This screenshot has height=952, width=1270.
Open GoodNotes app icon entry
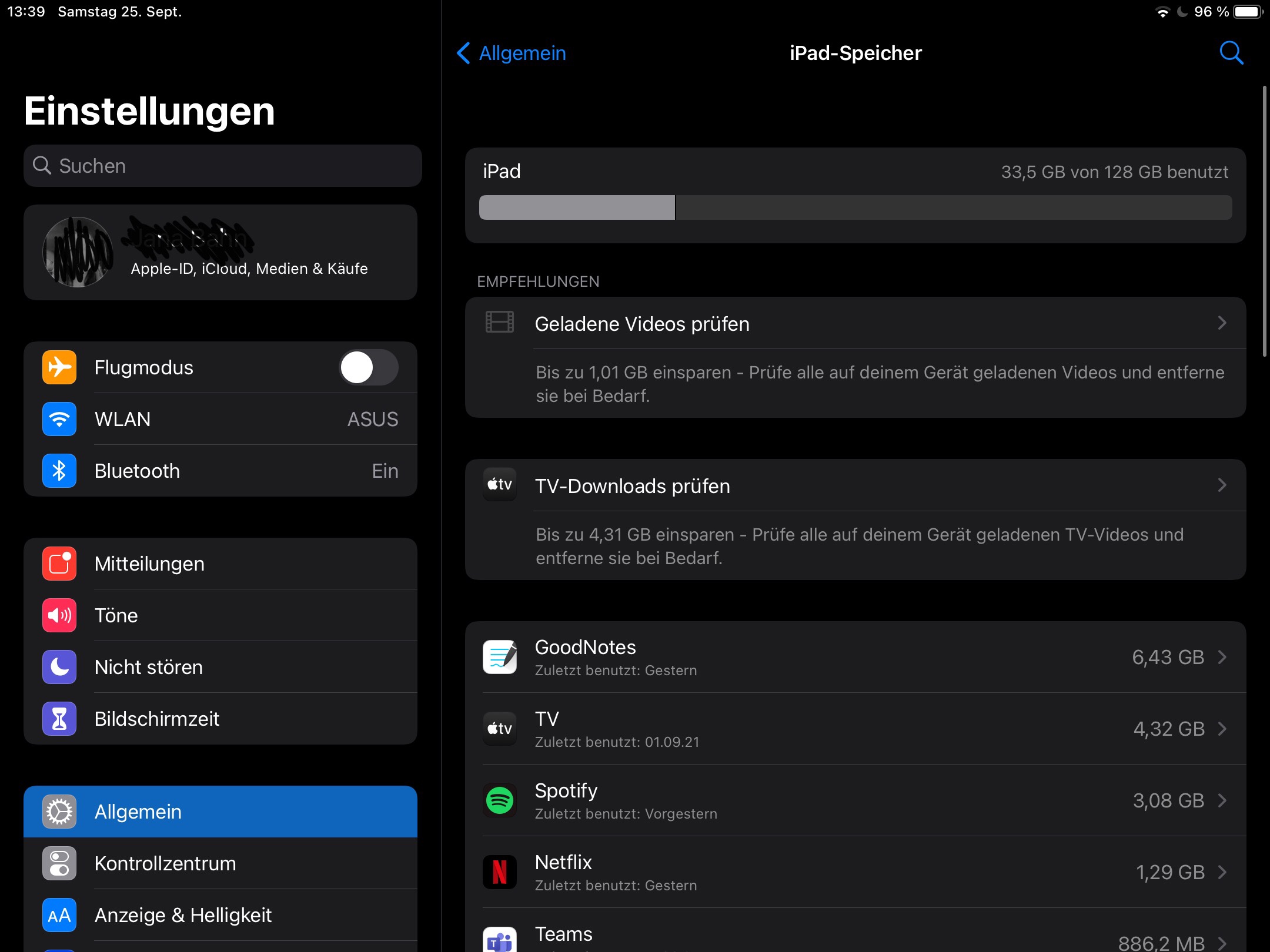pyautogui.click(x=500, y=657)
